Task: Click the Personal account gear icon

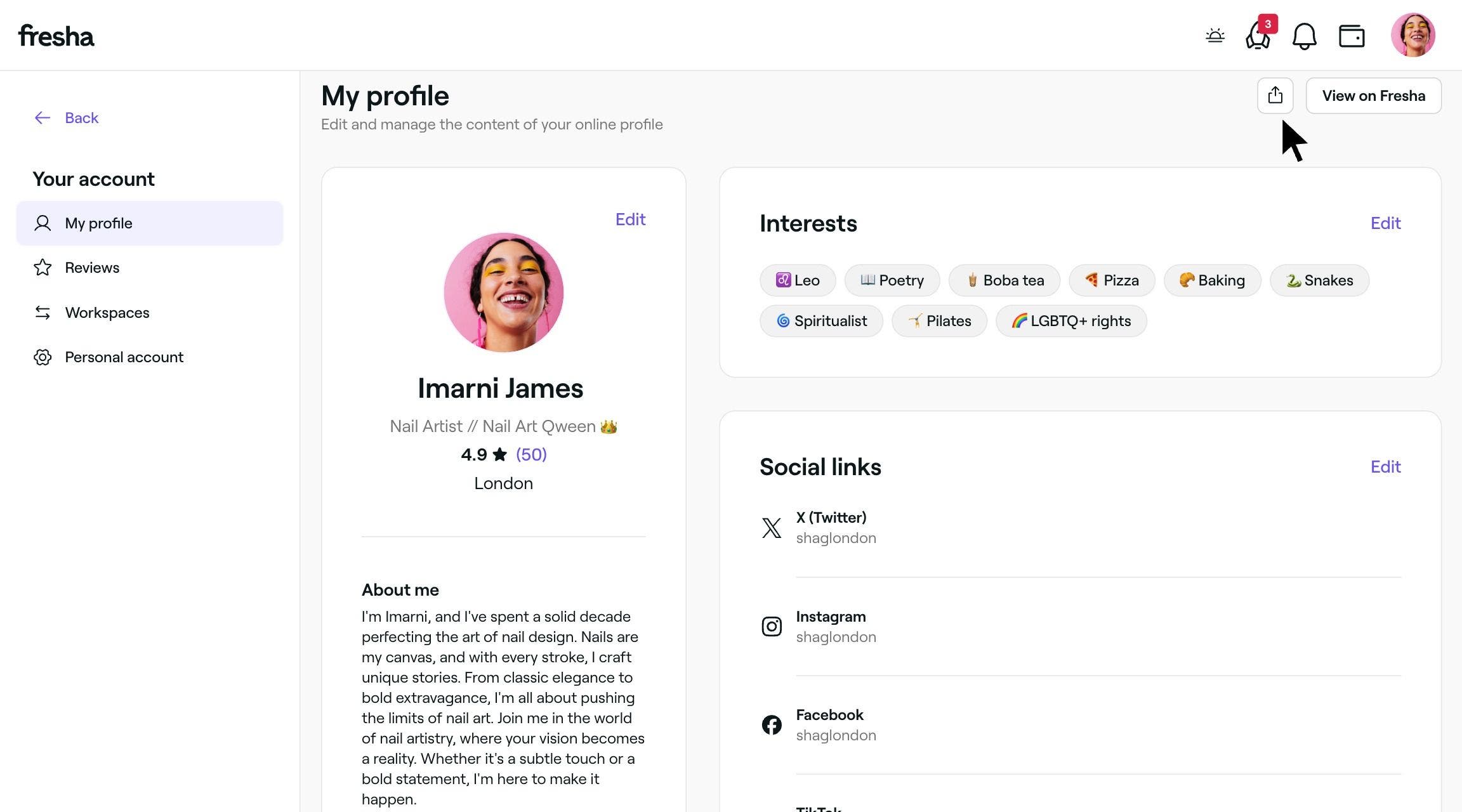Action: click(43, 357)
